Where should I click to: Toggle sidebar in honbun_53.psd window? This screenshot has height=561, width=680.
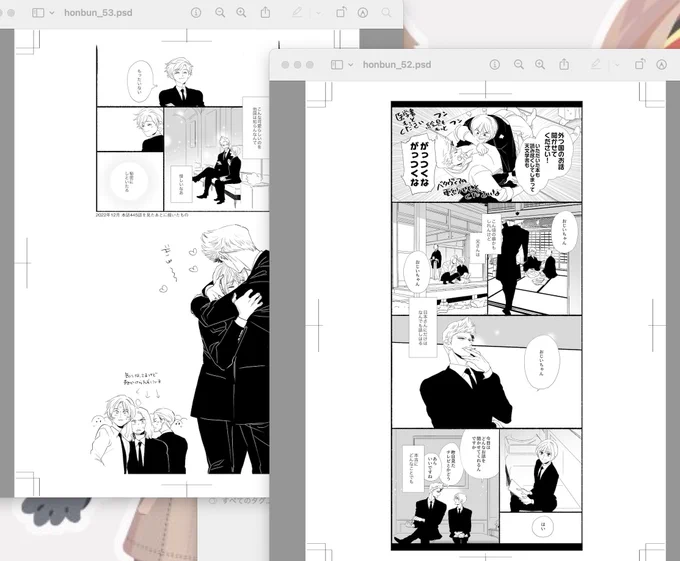[x=38, y=13]
